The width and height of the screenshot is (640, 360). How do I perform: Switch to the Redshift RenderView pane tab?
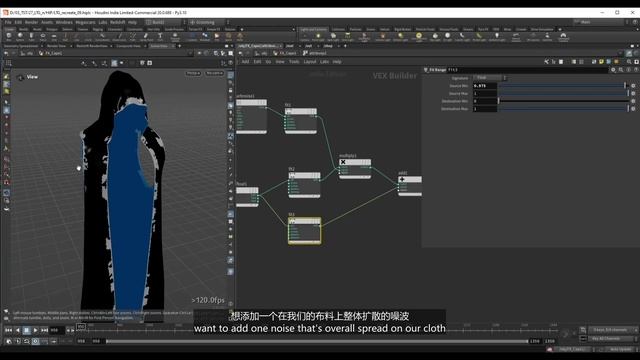point(92,46)
